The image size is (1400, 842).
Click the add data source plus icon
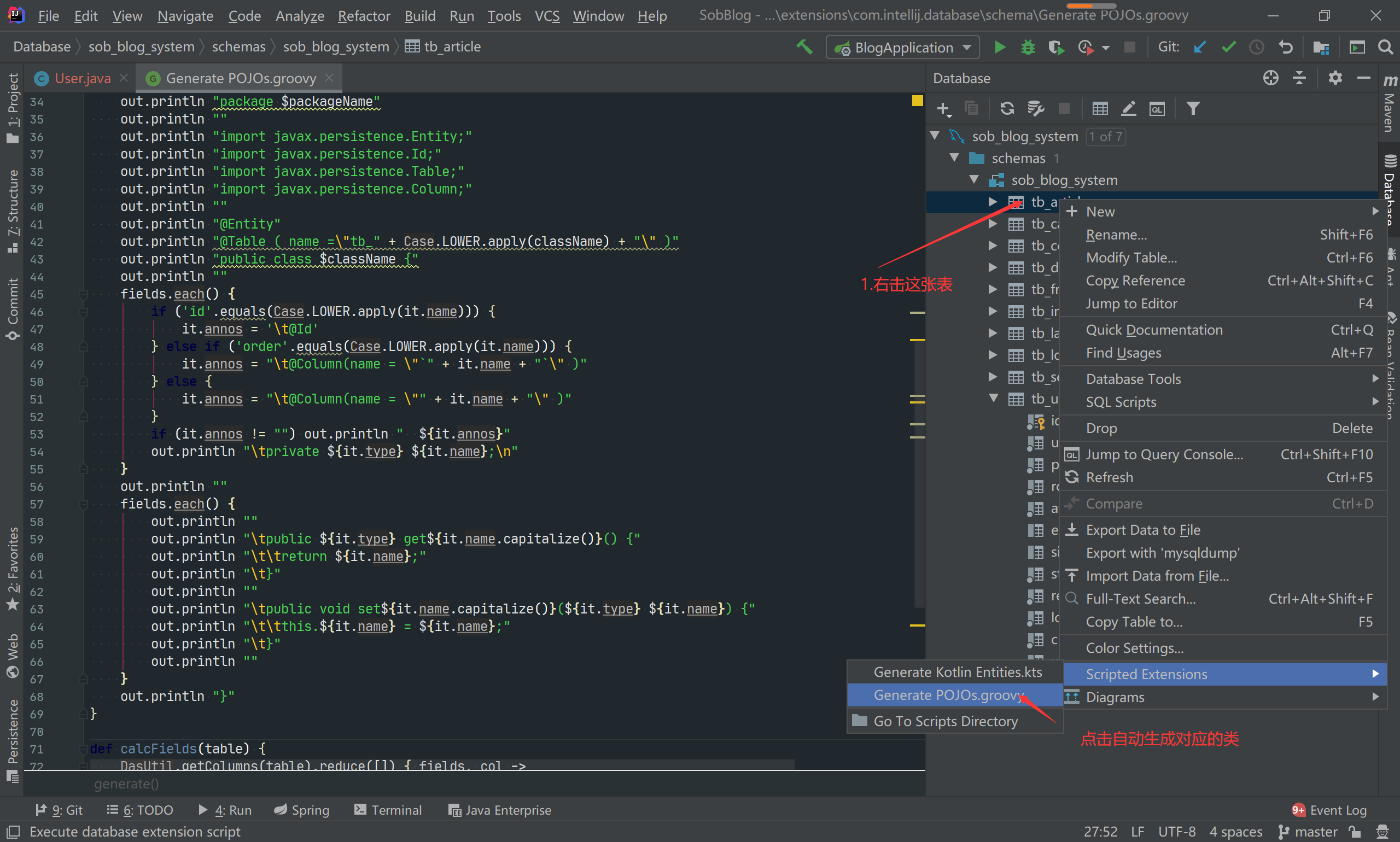pyautogui.click(x=943, y=108)
